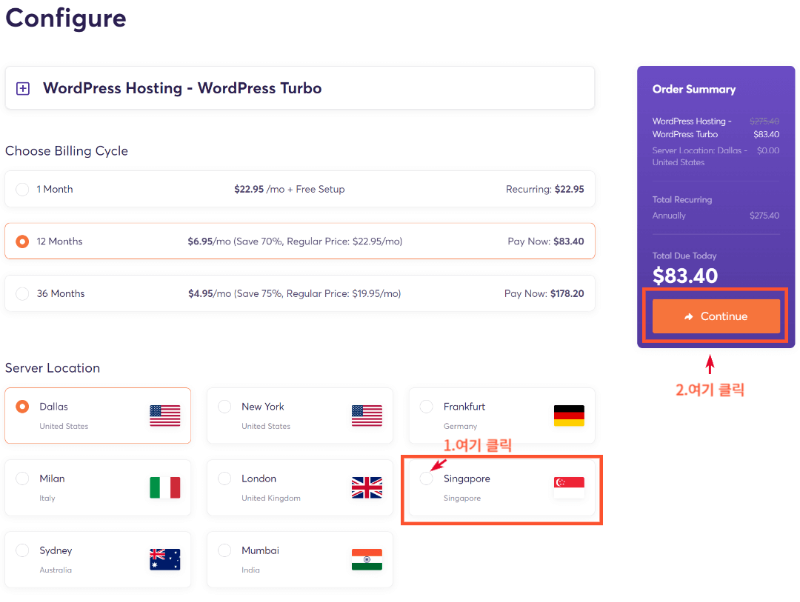Click the 'United Kingdom' country label
800x602 pixels.
coord(271,498)
